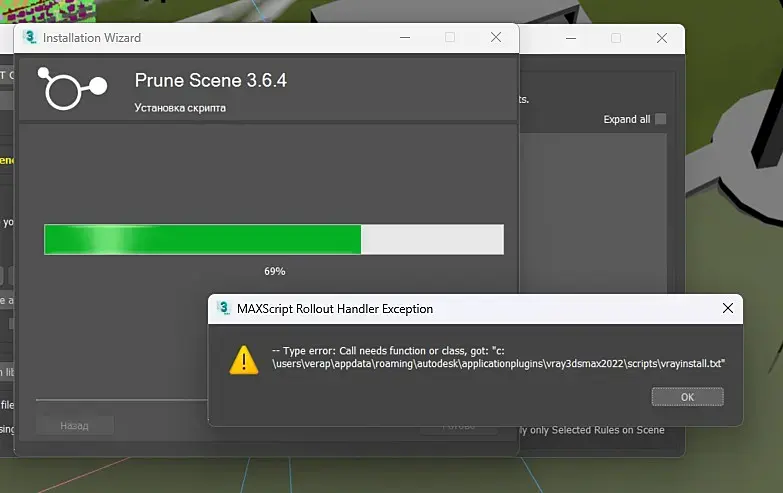The height and width of the screenshot is (493, 783).
Task: Close the MAXScript Rollout Handler Exception dialog
Action: point(728,308)
